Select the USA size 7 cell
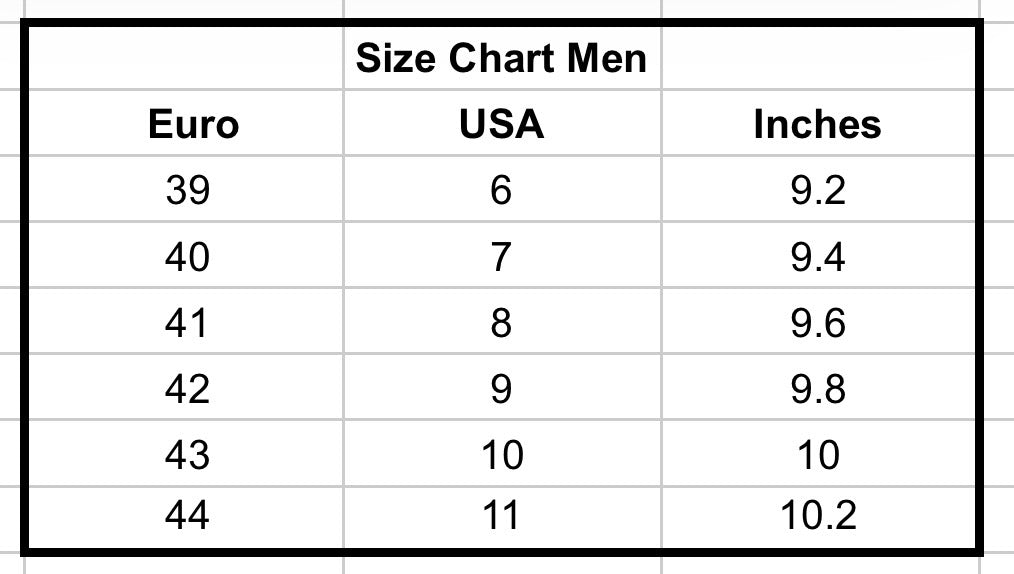This screenshot has height=574, width=1014. [x=501, y=257]
